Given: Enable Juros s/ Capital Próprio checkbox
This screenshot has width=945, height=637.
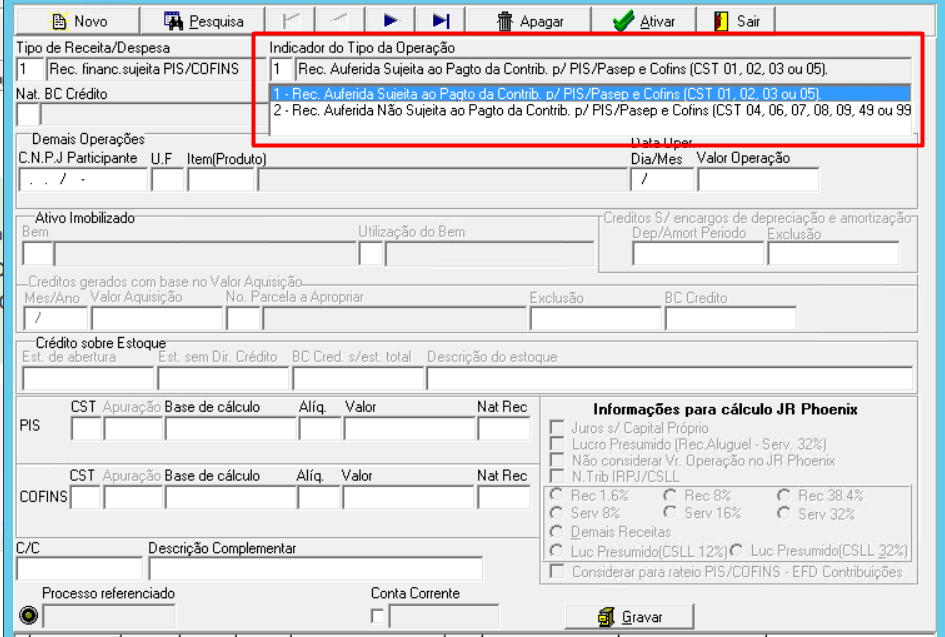Looking at the screenshot, I should click(x=557, y=428).
